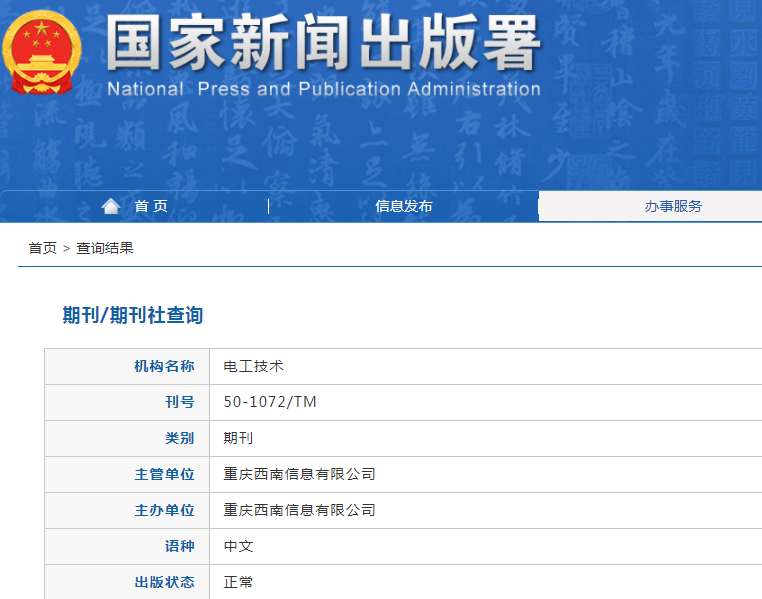This screenshot has height=599, width=762.
Task: Click the 期刊/期刊社查询 heading
Action: [133, 316]
